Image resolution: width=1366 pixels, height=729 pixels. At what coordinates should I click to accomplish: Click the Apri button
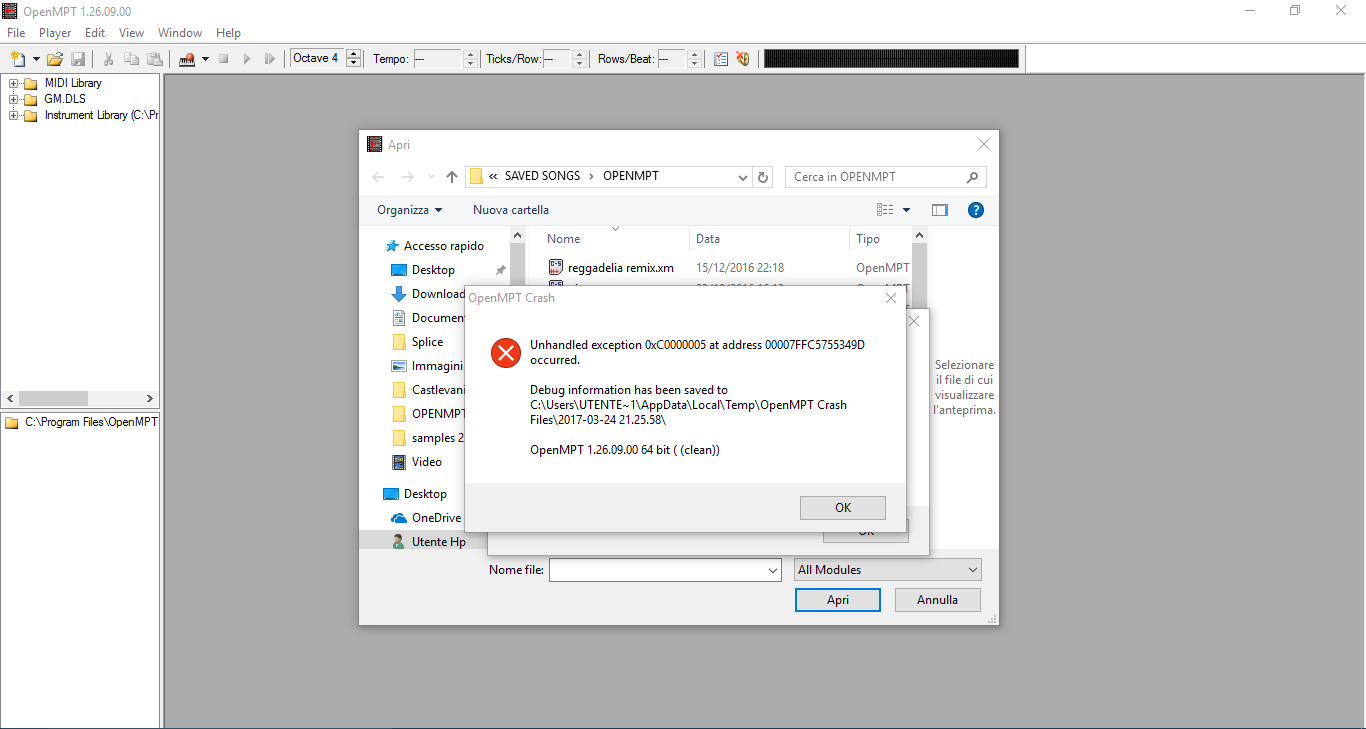pos(838,600)
